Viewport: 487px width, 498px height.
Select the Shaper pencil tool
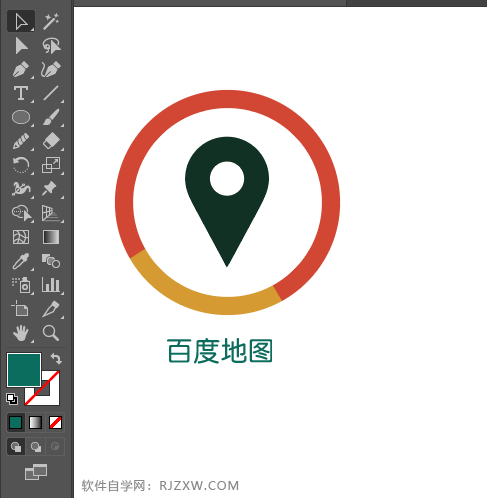21,141
